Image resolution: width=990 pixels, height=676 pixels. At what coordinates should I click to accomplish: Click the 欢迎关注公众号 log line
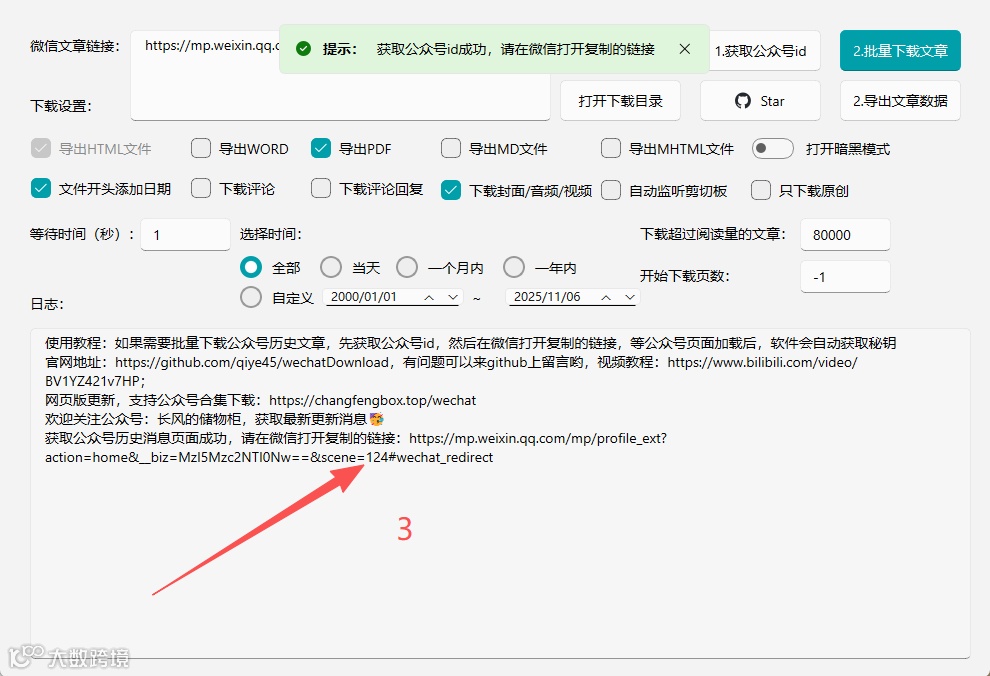[x=215, y=419]
